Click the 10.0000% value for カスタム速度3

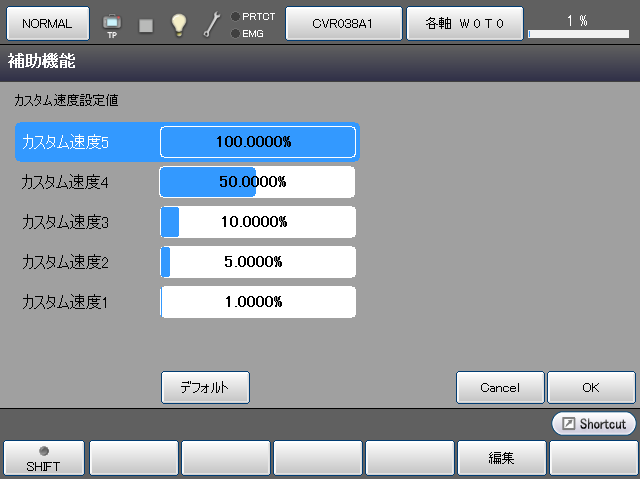pyautogui.click(x=258, y=222)
